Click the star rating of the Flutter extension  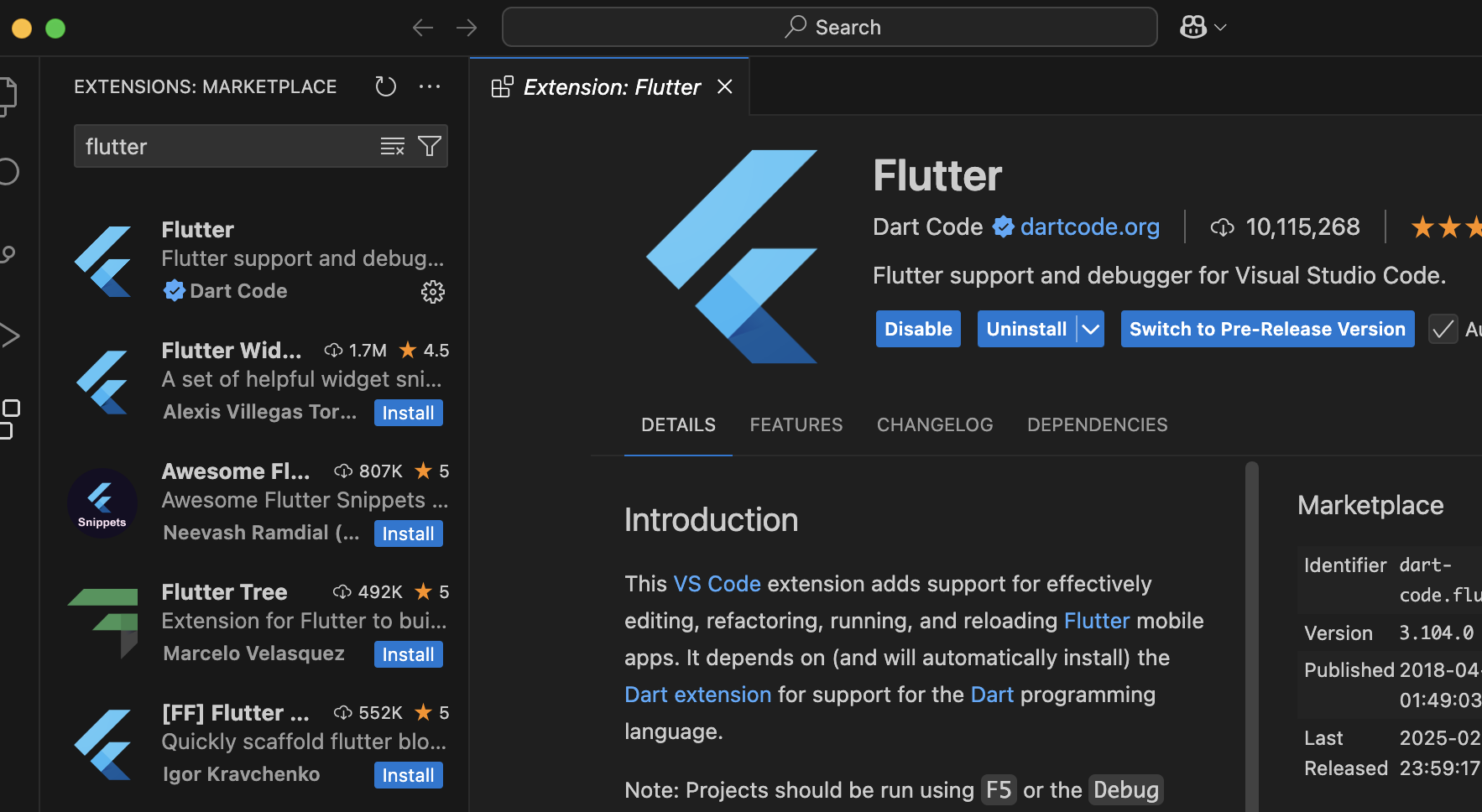coord(1446,226)
